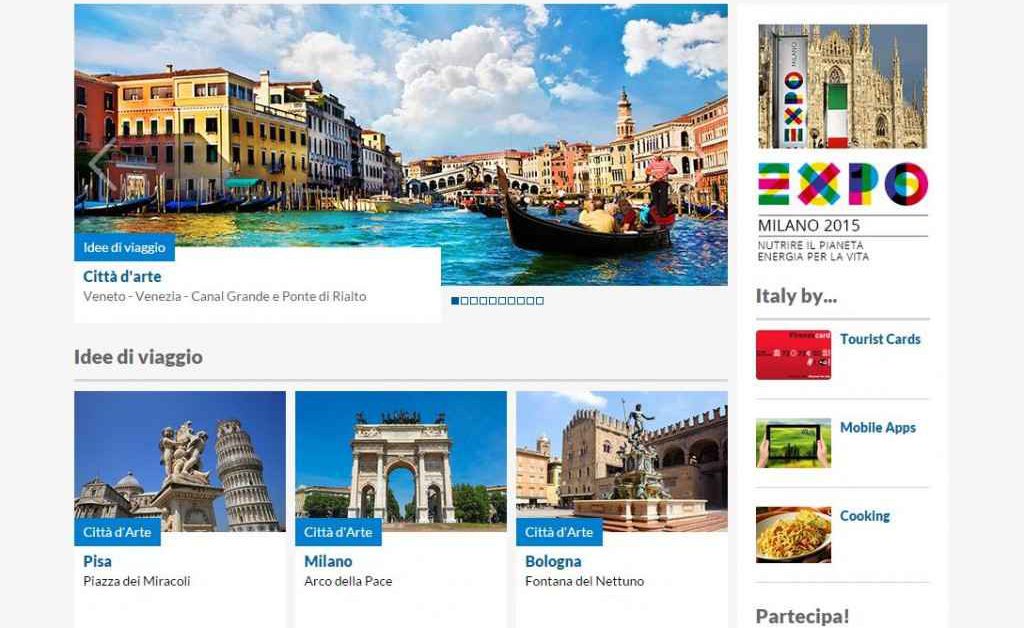The height and width of the screenshot is (628, 1024).
Task: Select the first carousel slide indicator dot
Action: (x=455, y=301)
